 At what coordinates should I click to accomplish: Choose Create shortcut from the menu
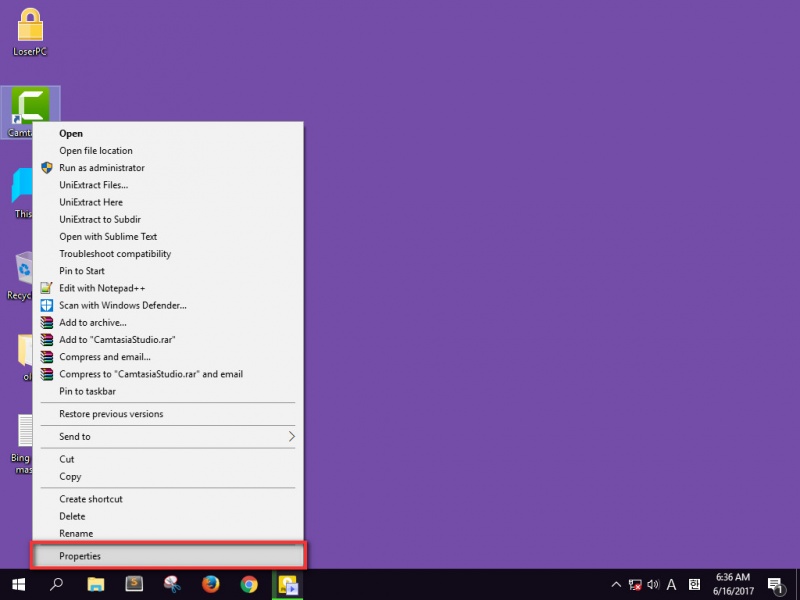[91, 499]
